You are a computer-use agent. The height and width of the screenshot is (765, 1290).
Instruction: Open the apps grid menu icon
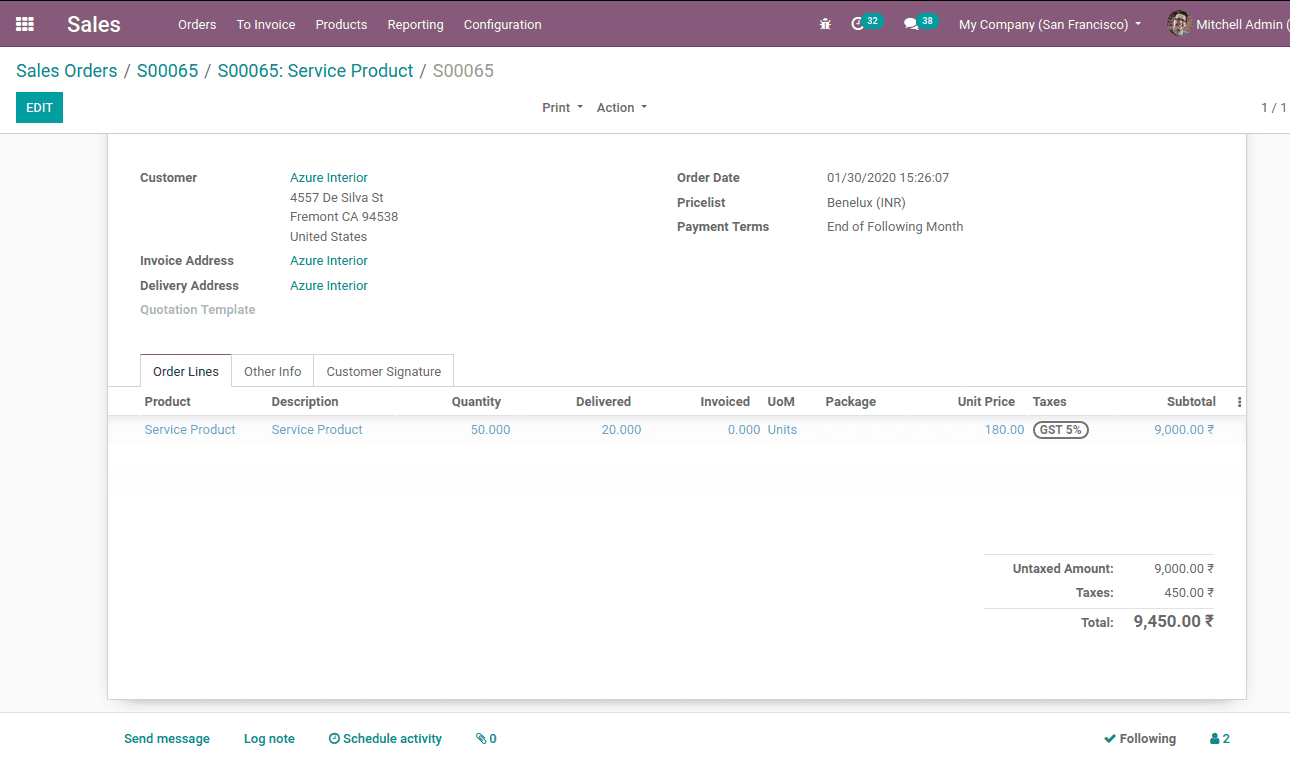[25, 24]
